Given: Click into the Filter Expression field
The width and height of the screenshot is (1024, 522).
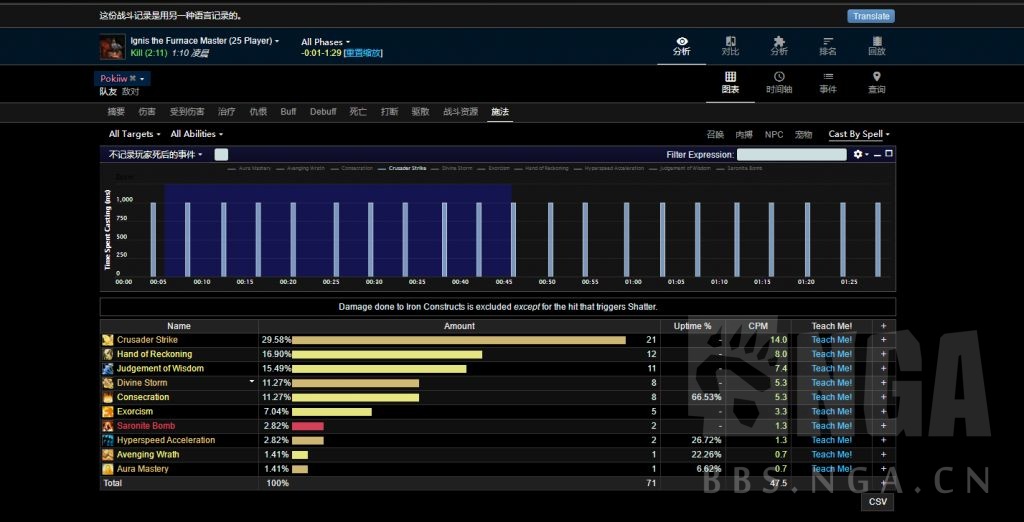Looking at the screenshot, I should coord(791,155).
